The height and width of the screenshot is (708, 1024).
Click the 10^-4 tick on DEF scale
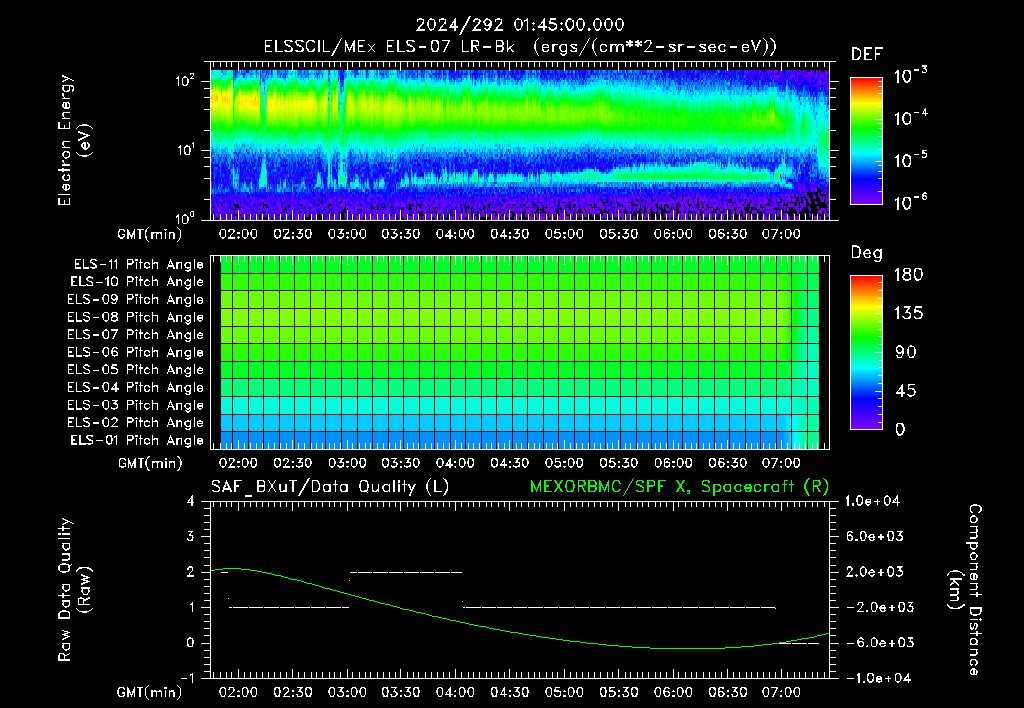(910, 118)
